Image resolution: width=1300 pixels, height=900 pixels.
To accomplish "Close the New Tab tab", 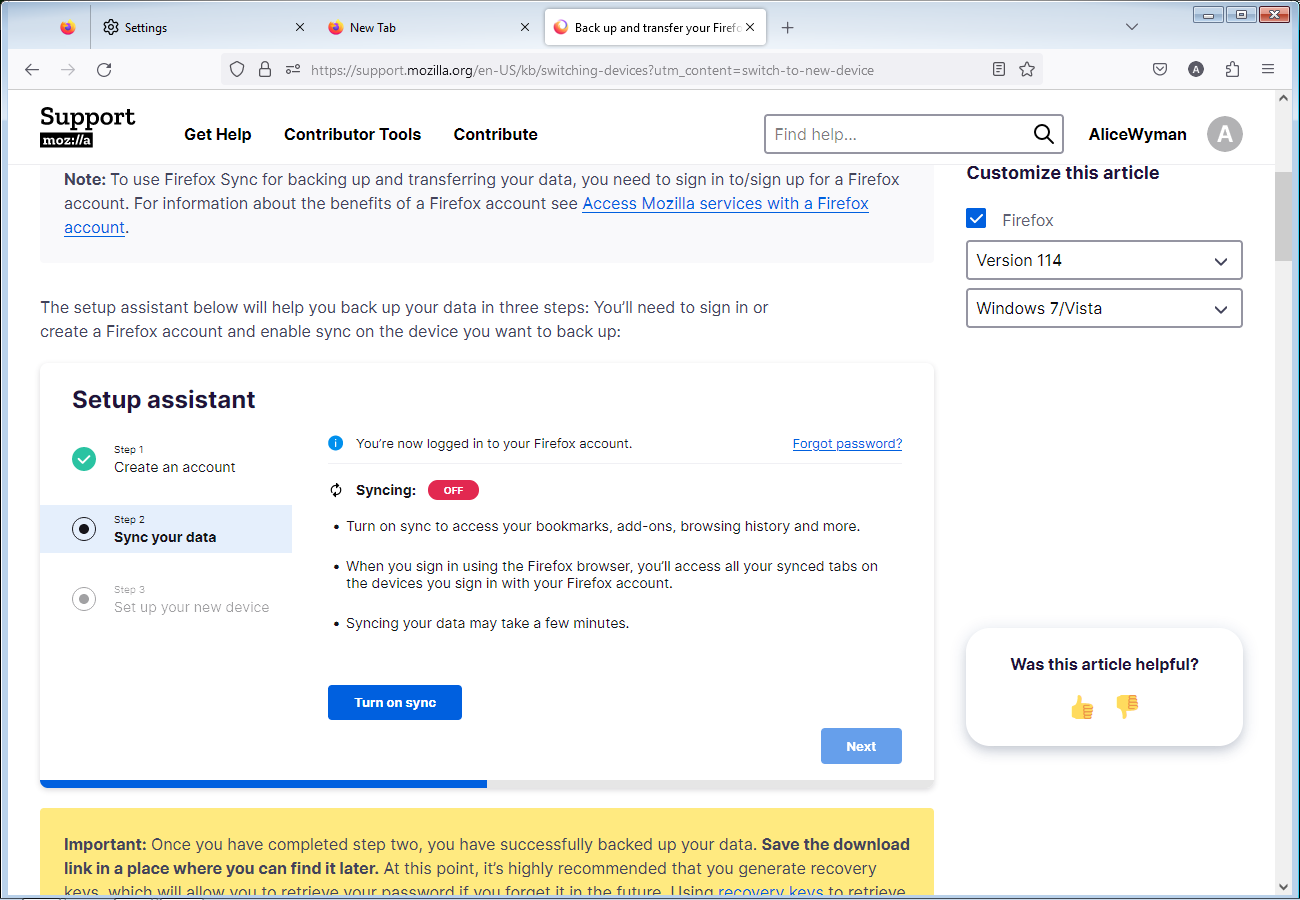I will pyautogui.click(x=525, y=28).
